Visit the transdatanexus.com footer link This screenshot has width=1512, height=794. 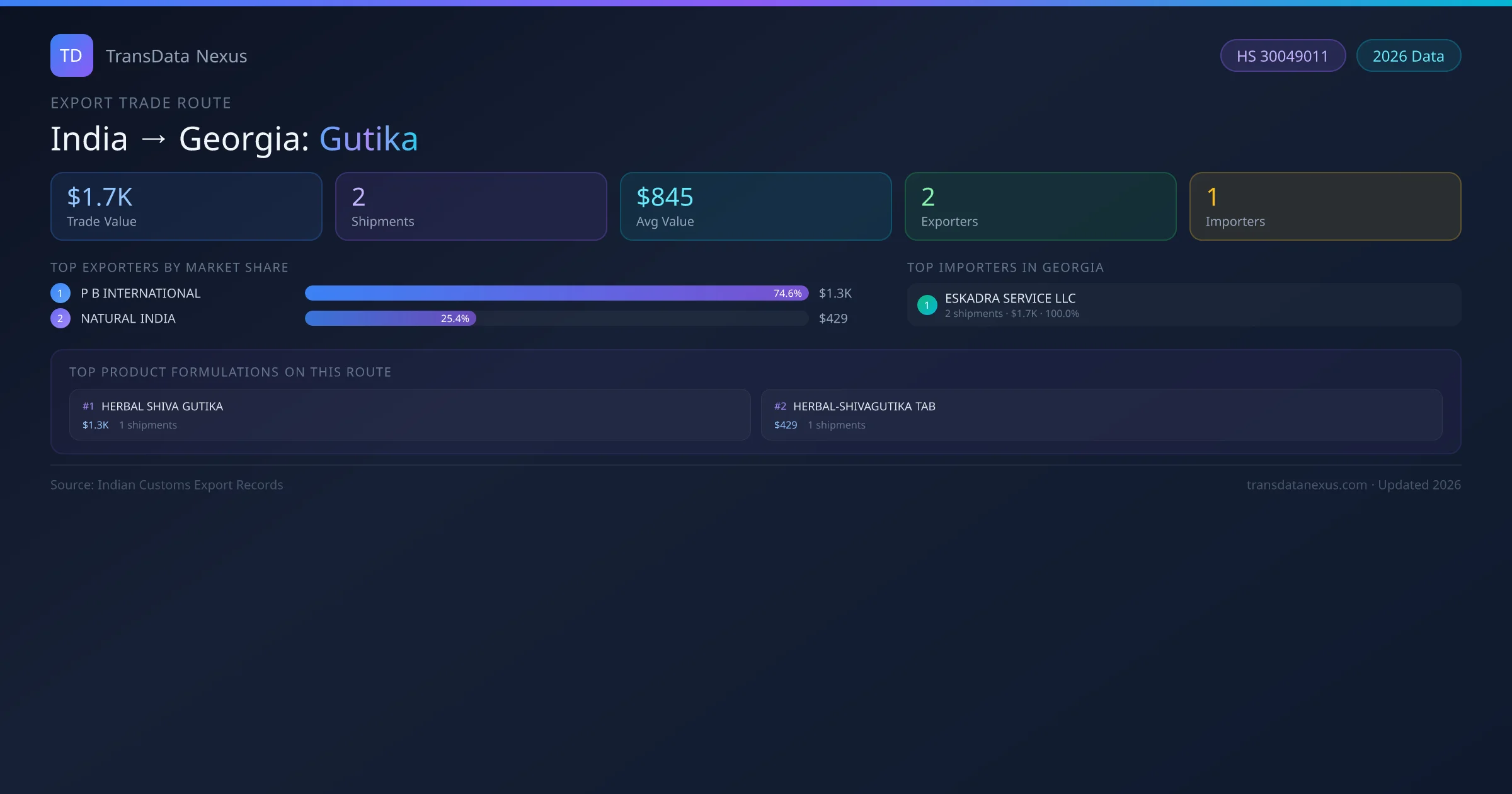[x=1307, y=485]
